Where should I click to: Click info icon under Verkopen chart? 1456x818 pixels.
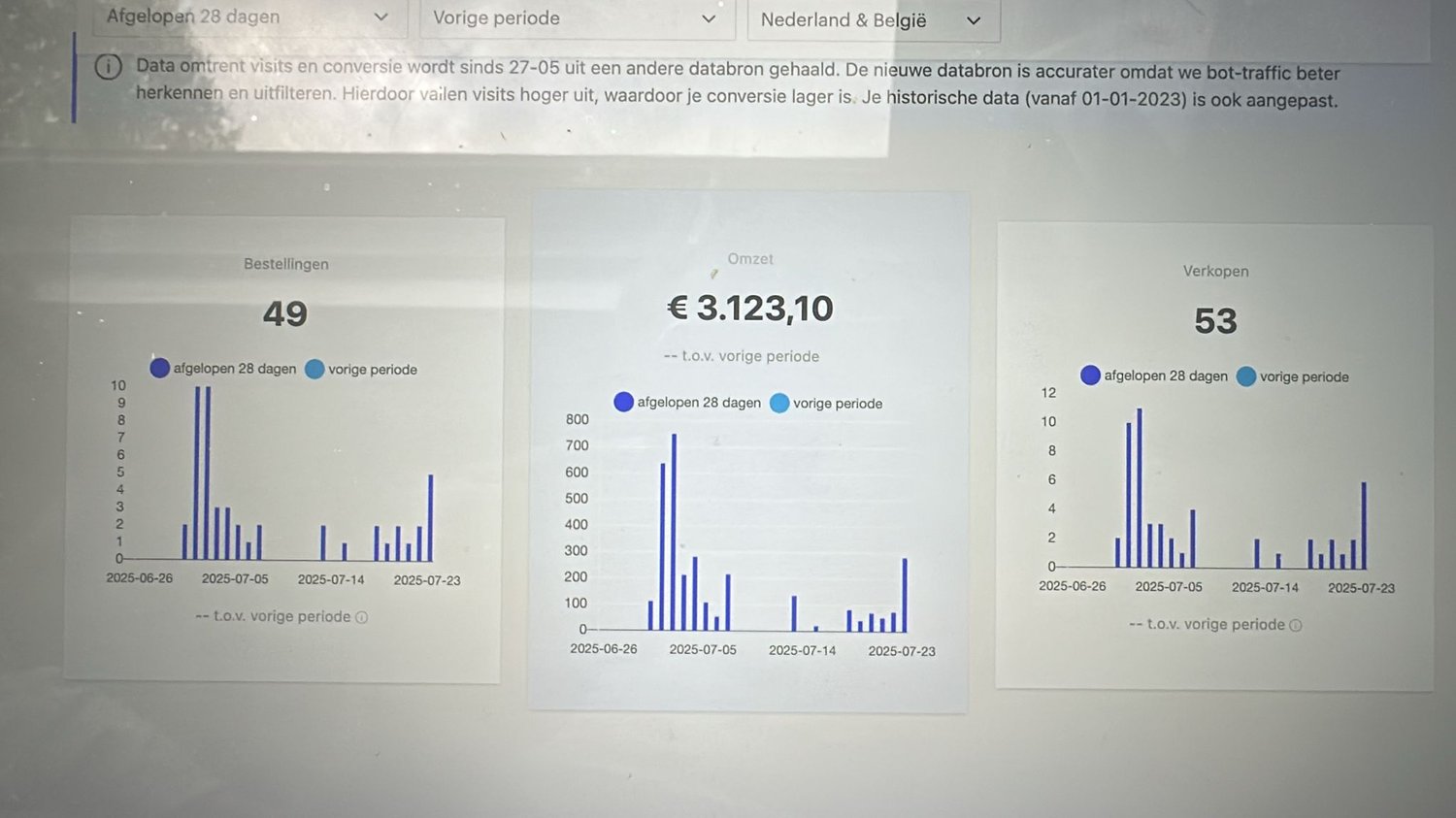1296,626
